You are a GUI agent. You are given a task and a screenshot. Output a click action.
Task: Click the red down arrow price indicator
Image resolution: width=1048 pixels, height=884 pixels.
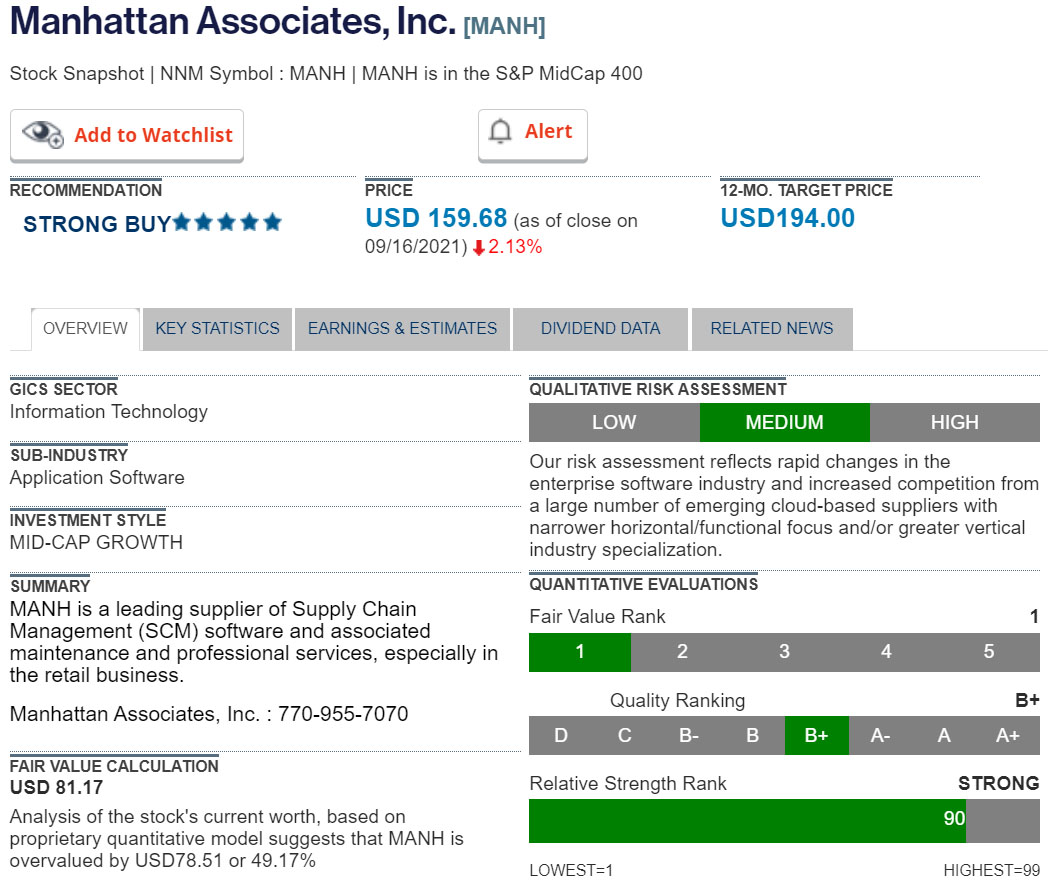click(479, 248)
